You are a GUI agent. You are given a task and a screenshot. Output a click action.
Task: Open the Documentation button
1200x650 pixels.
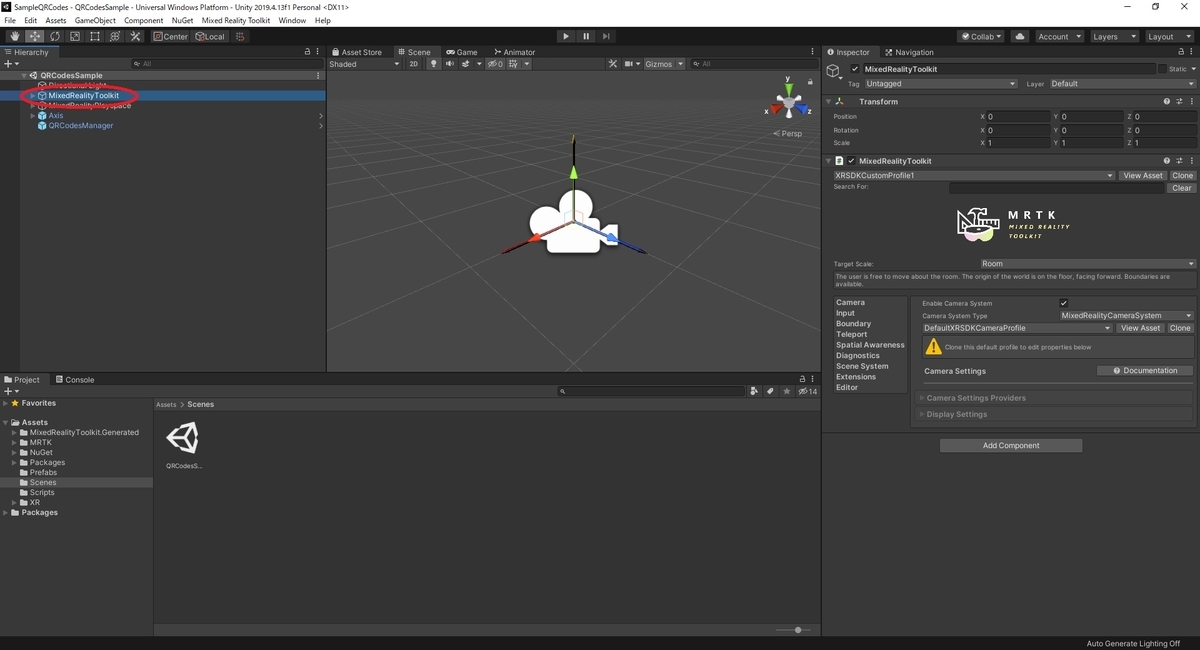click(x=1145, y=371)
